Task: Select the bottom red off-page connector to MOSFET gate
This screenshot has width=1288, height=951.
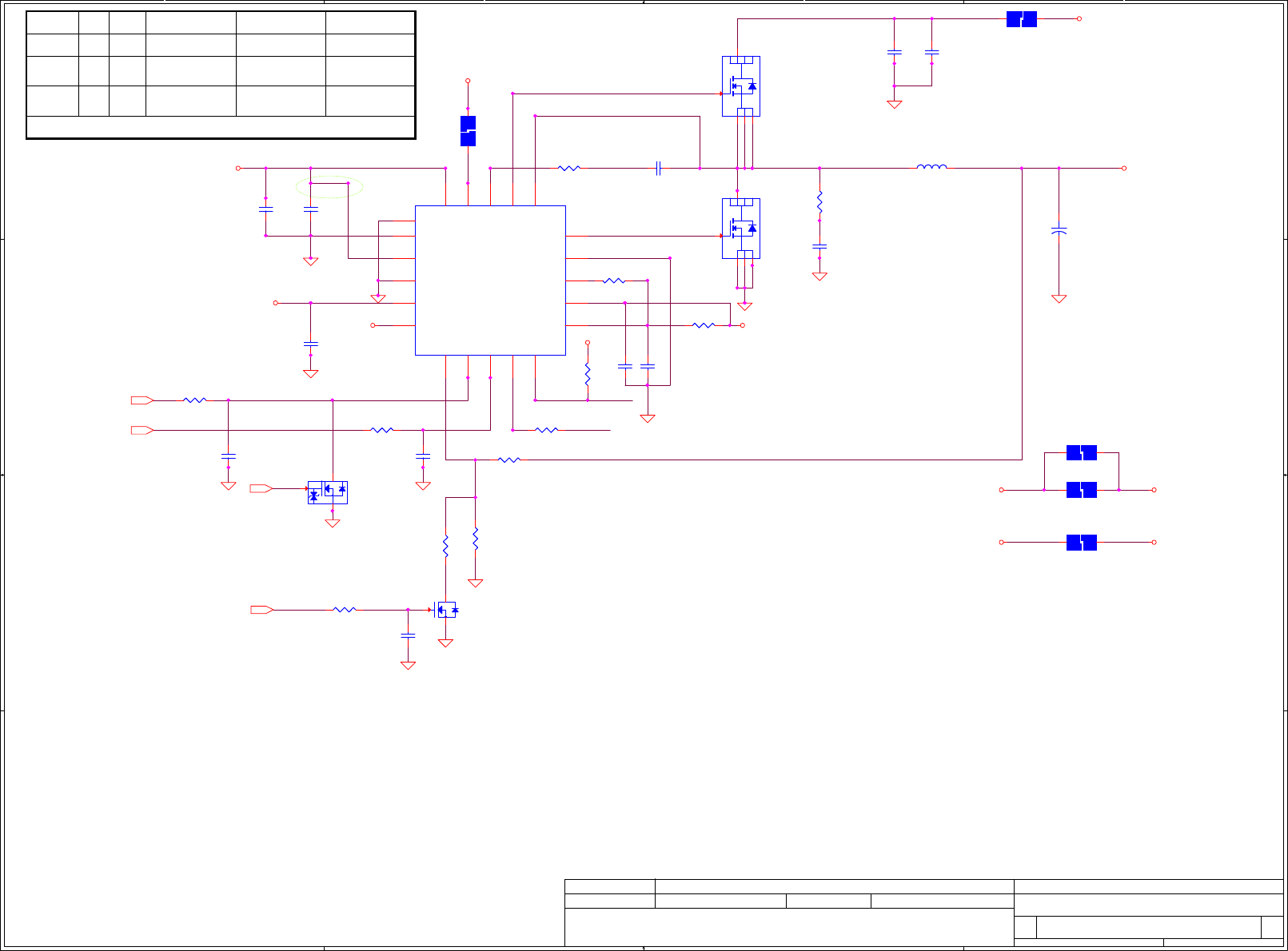Action: coord(261,610)
